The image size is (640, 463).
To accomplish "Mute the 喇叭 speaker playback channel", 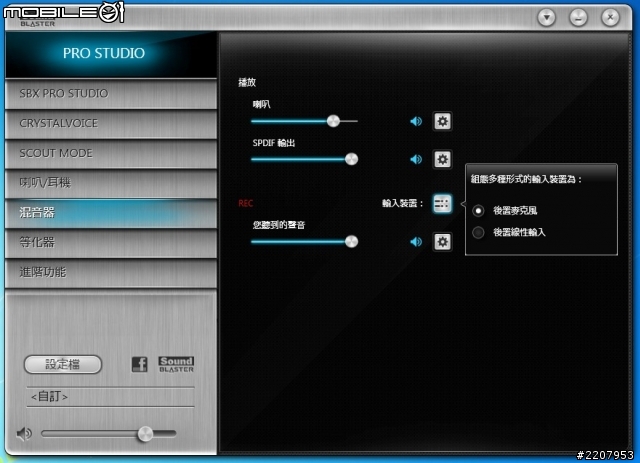I will click(x=416, y=121).
